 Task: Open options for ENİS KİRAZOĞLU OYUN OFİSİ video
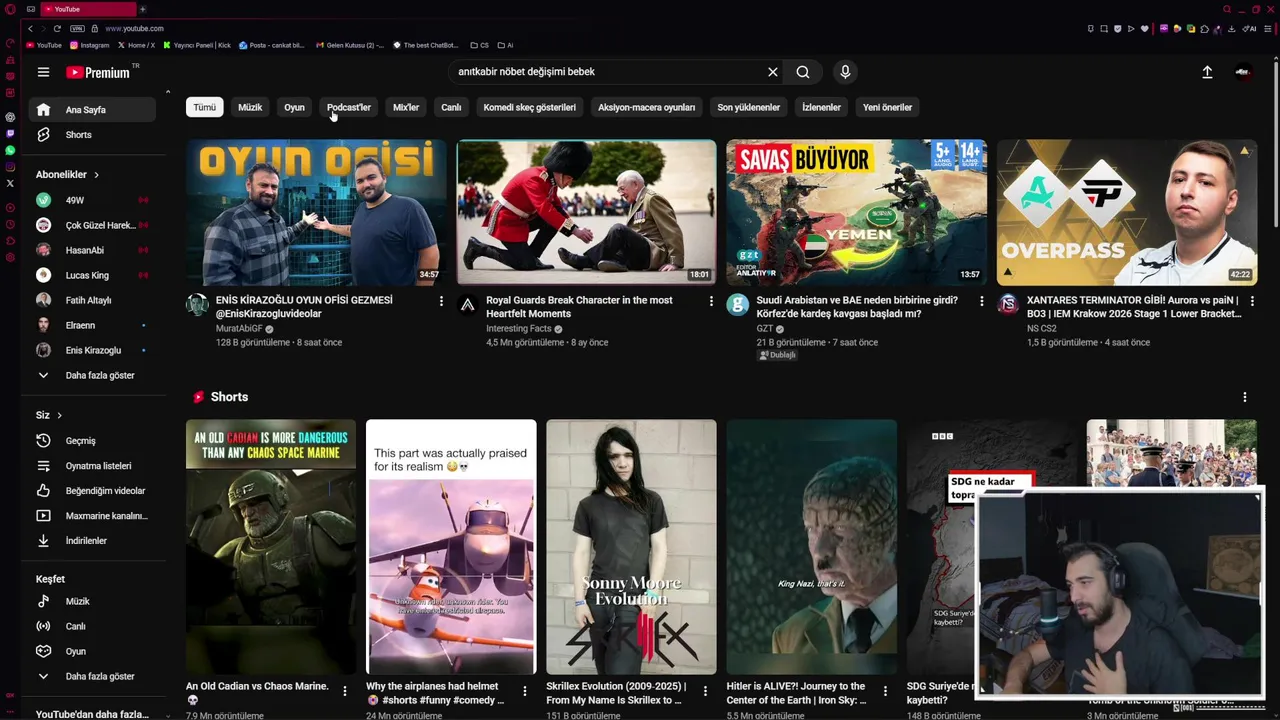tap(441, 301)
